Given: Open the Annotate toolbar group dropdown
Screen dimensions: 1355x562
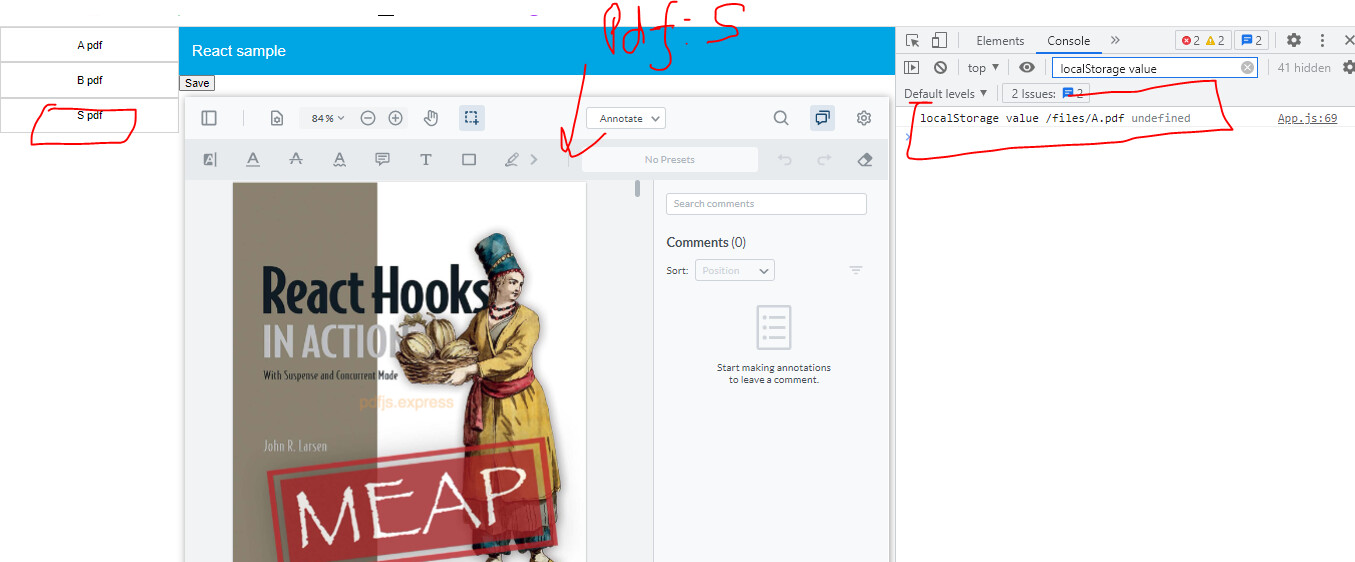Looking at the screenshot, I should 626,118.
